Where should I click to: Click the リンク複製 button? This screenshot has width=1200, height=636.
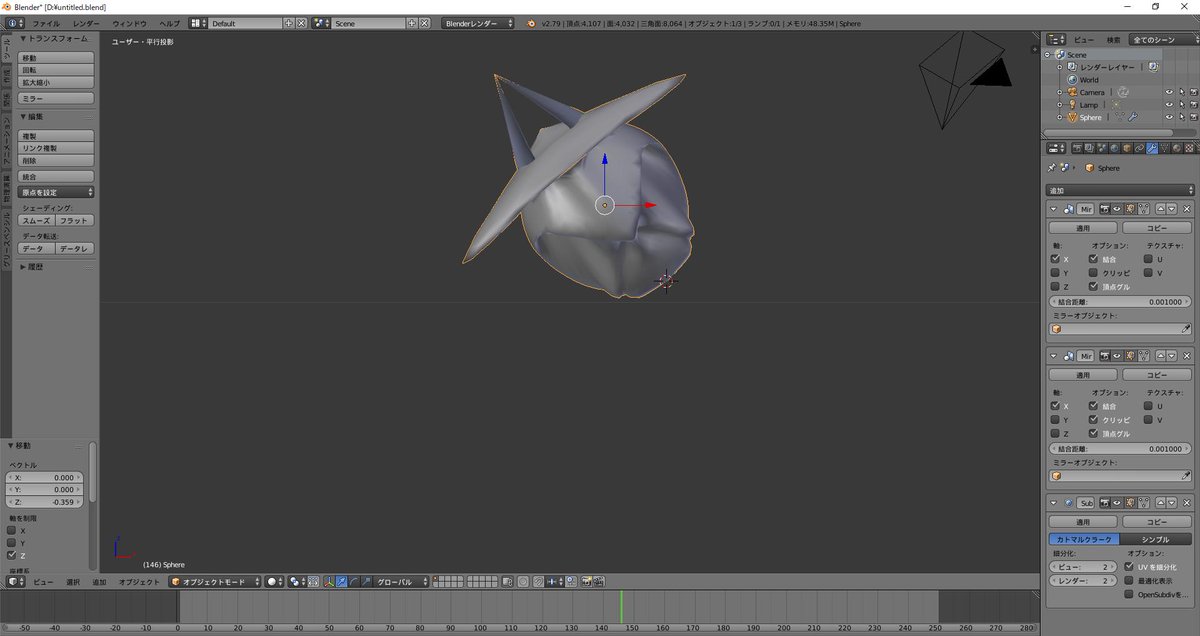[57, 148]
